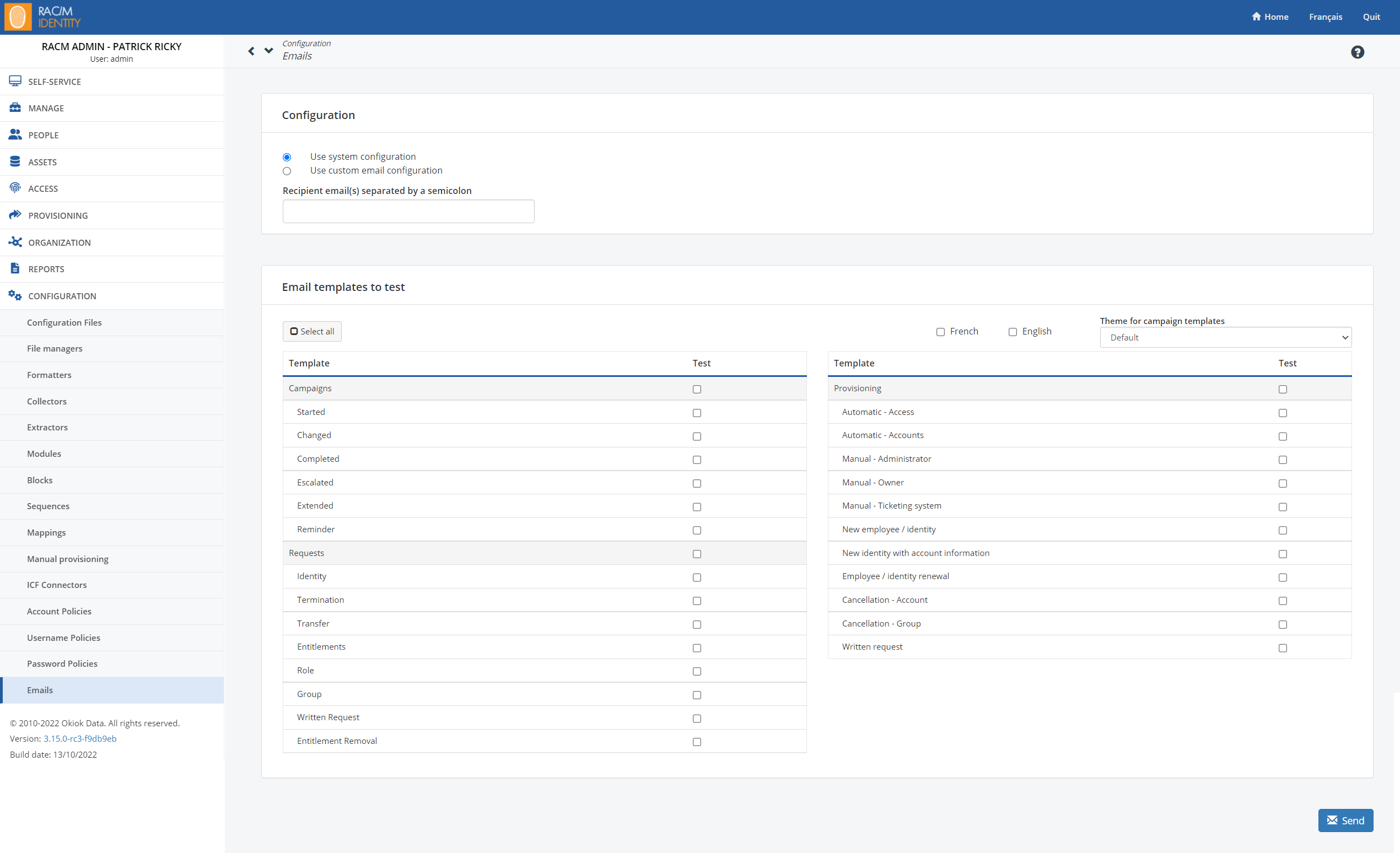Select Use custom email configuration radio

287,171
